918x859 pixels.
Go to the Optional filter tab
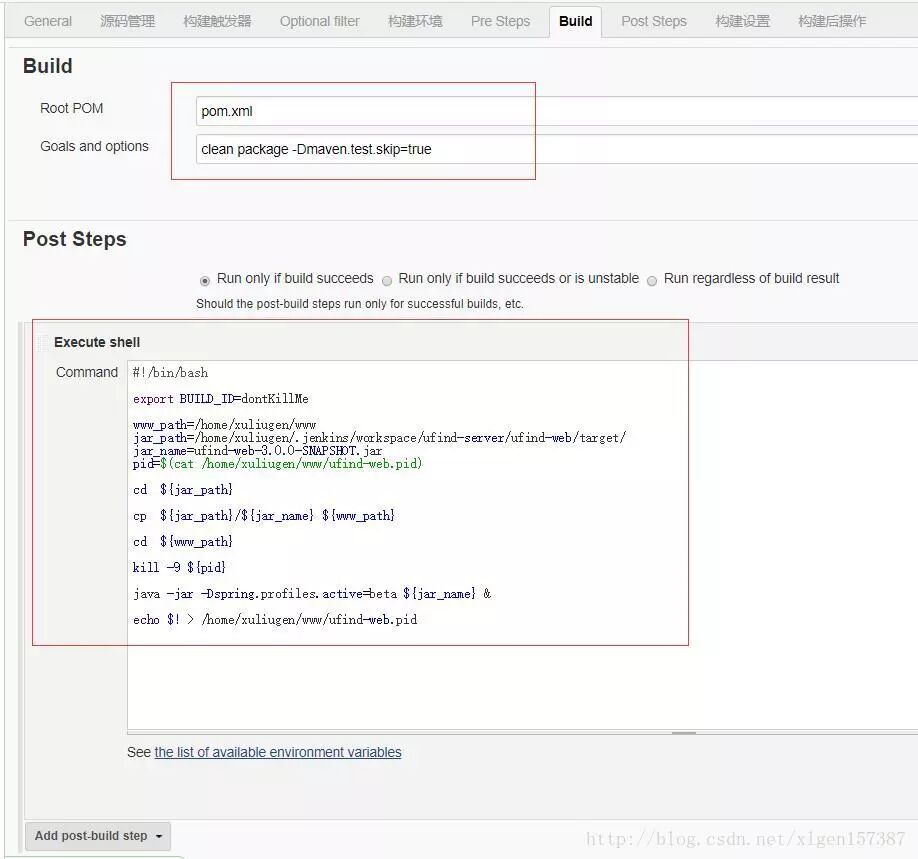320,22
